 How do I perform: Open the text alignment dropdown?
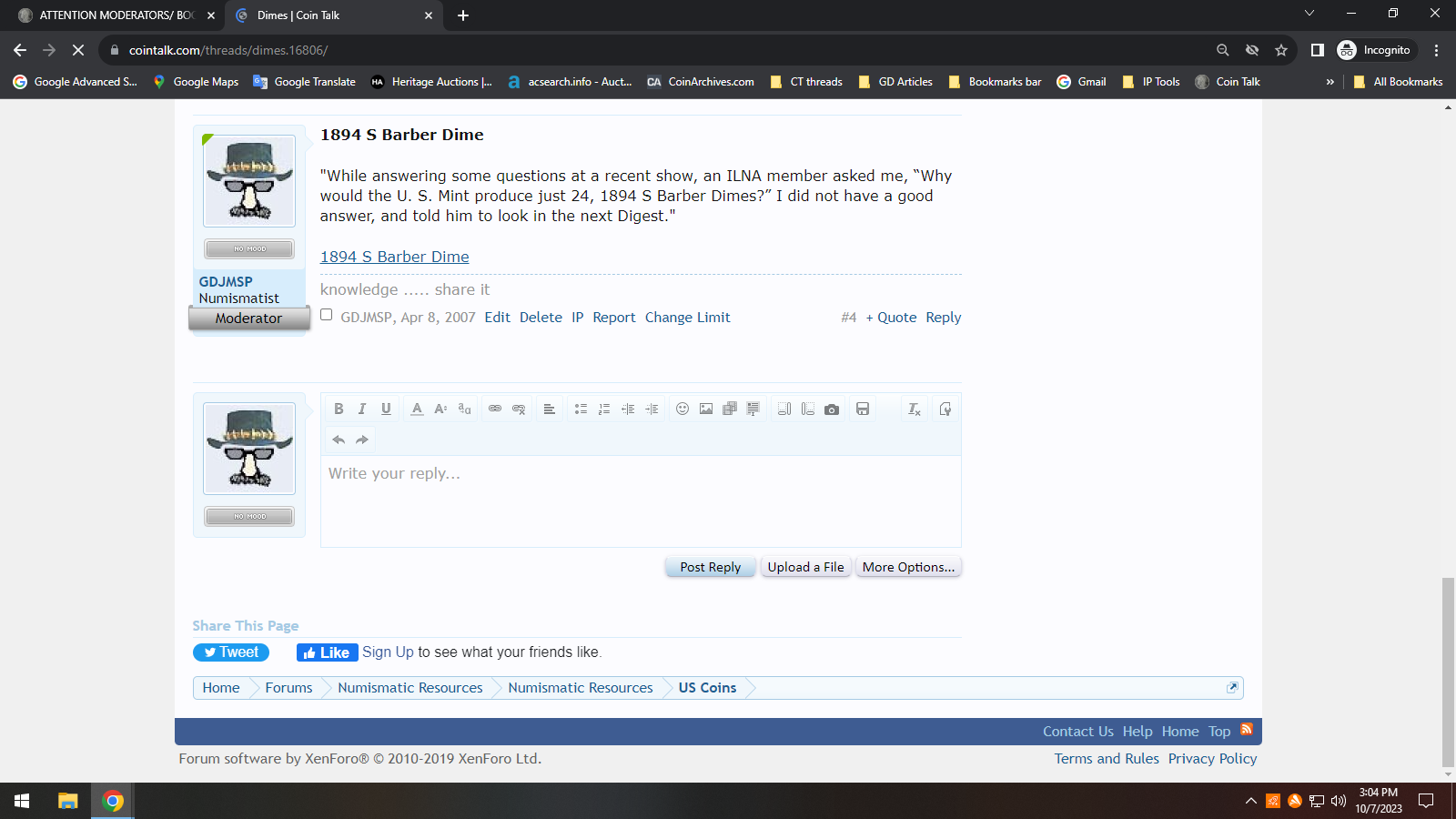click(550, 409)
